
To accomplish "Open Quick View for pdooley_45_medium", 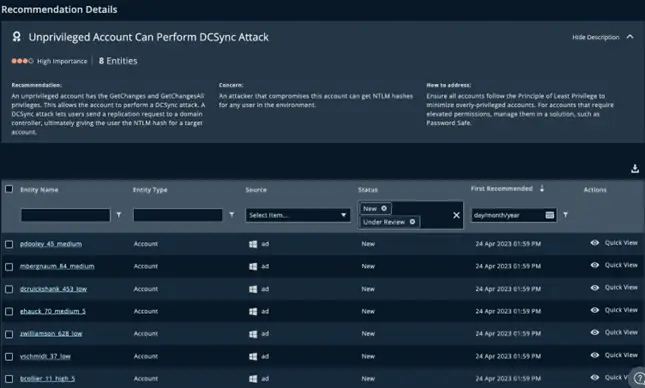I will (621, 243).
